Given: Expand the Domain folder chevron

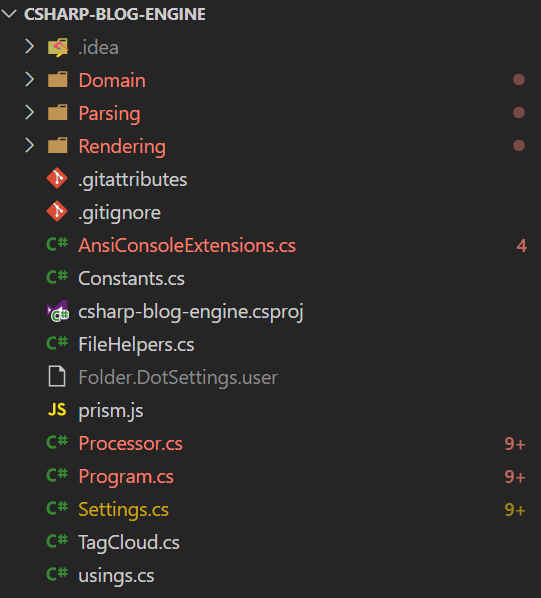Looking at the screenshot, I should point(29,80).
